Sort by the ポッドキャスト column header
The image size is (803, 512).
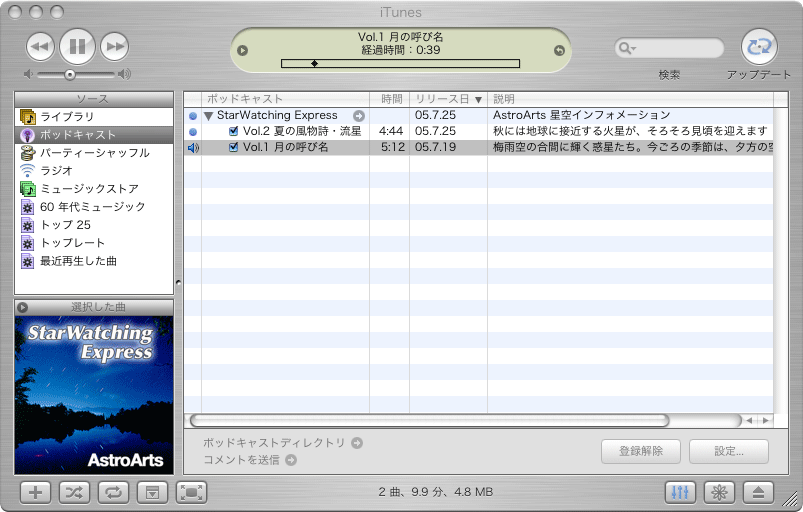(286, 99)
